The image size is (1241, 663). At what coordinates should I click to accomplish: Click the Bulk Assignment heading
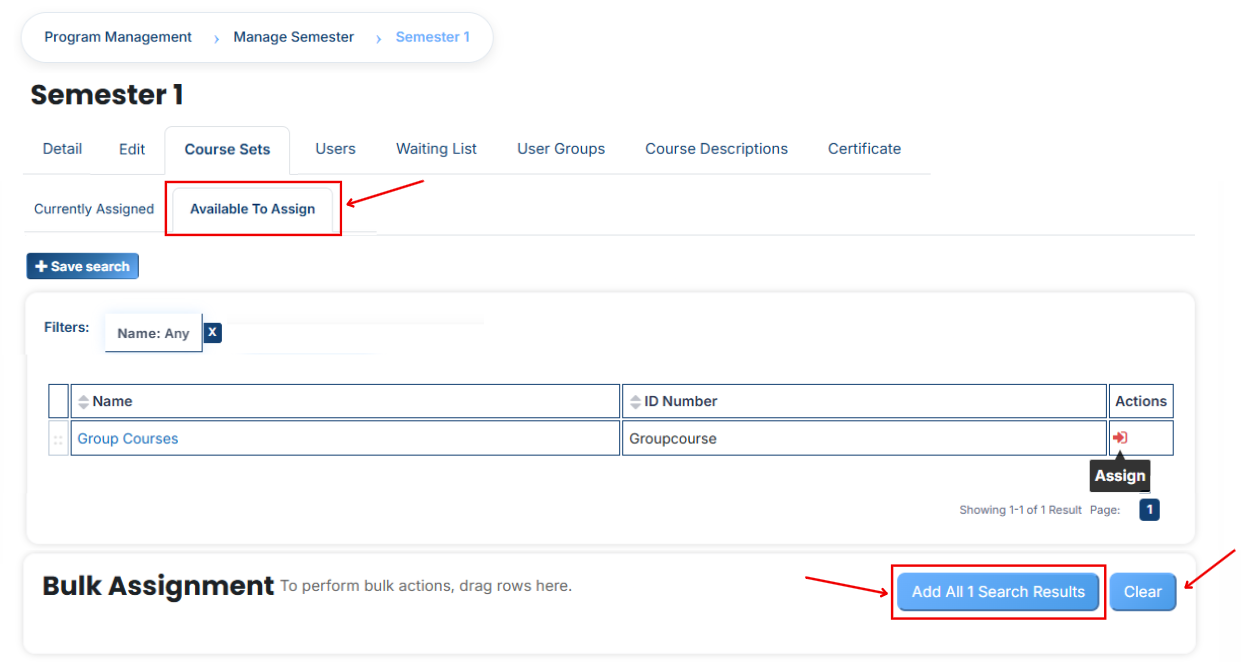pyautogui.click(x=158, y=586)
